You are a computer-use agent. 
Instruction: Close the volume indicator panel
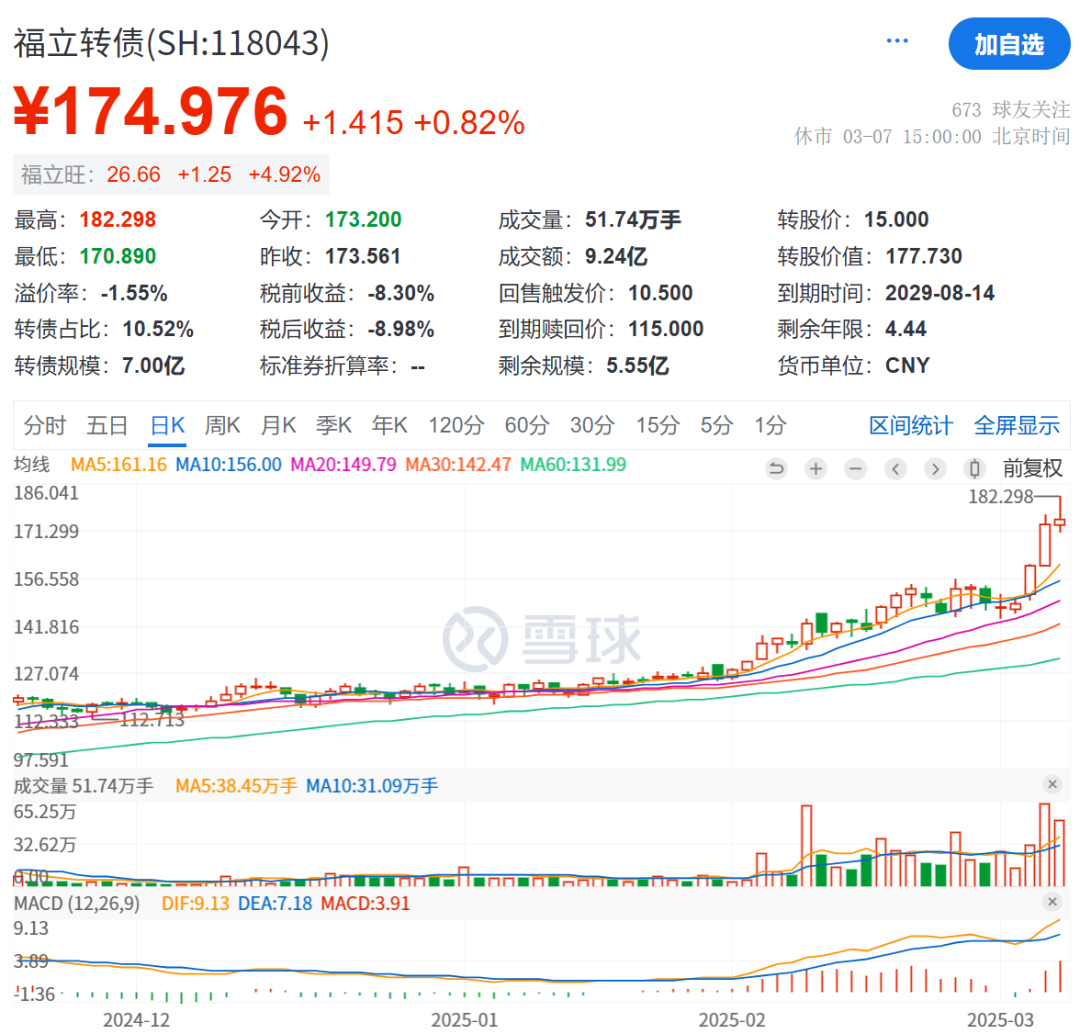point(1052,785)
